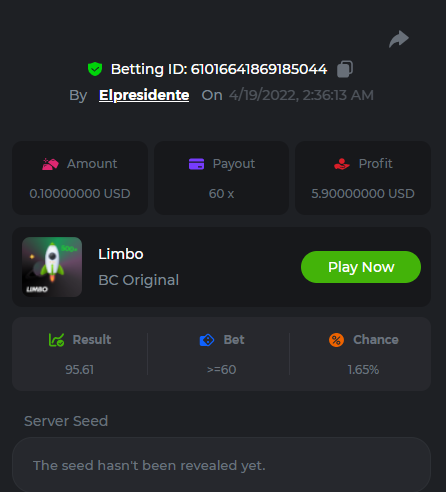This screenshot has width=446, height=492.
Task: Click the share arrow icon
Action: click(399, 39)
